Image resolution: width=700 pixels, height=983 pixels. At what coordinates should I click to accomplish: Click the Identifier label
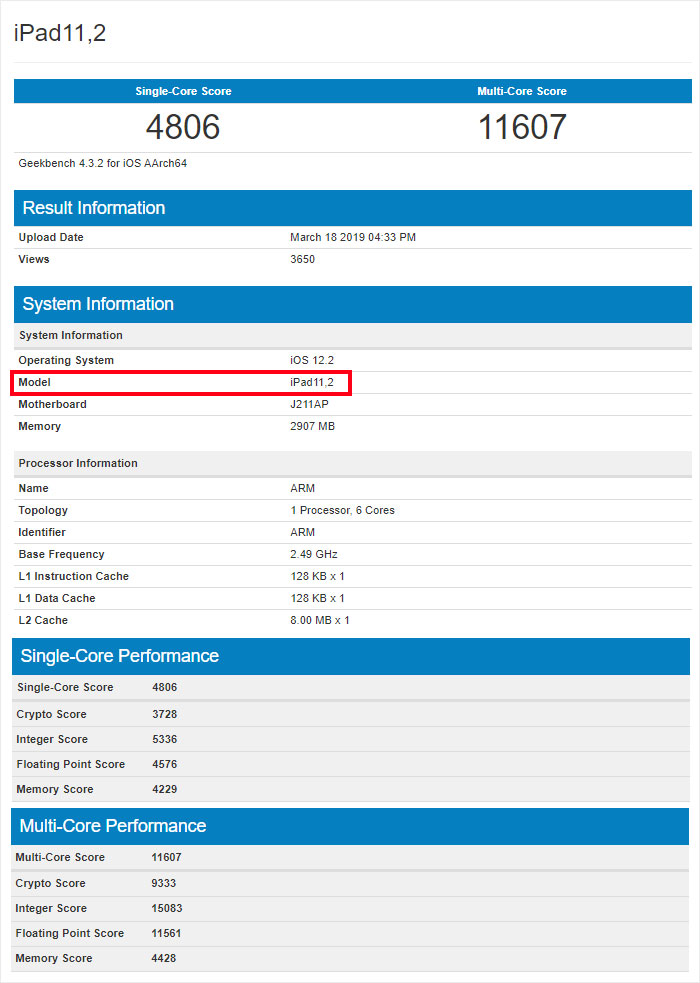[x=42, y=532]
